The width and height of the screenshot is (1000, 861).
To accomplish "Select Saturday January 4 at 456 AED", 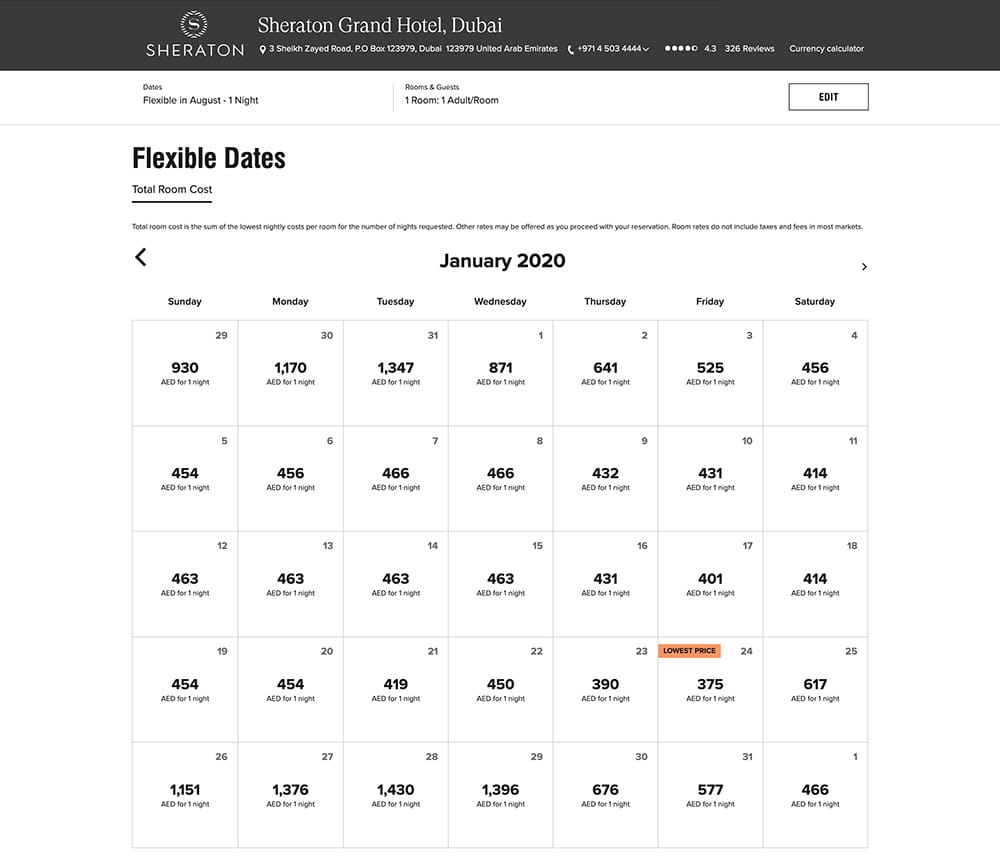I will pos(814,373).
